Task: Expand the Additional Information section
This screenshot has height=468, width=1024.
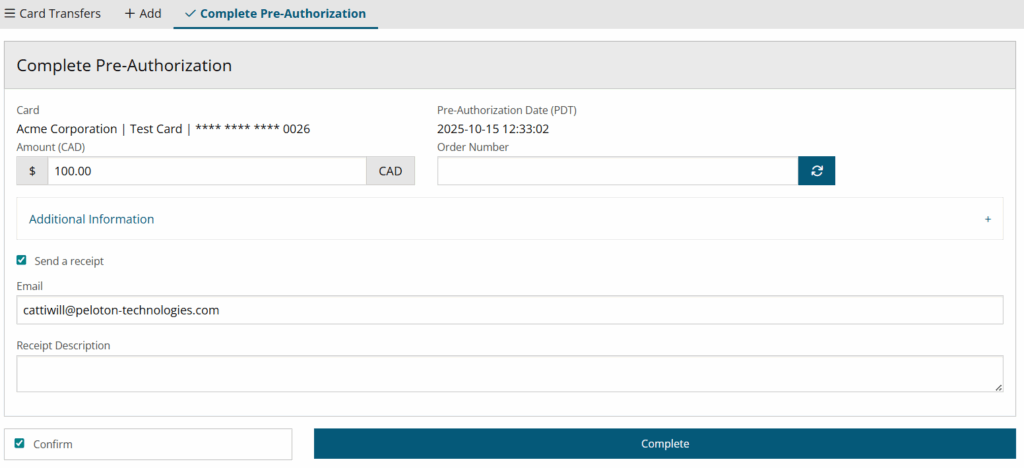Action: (x=92, y=219)
